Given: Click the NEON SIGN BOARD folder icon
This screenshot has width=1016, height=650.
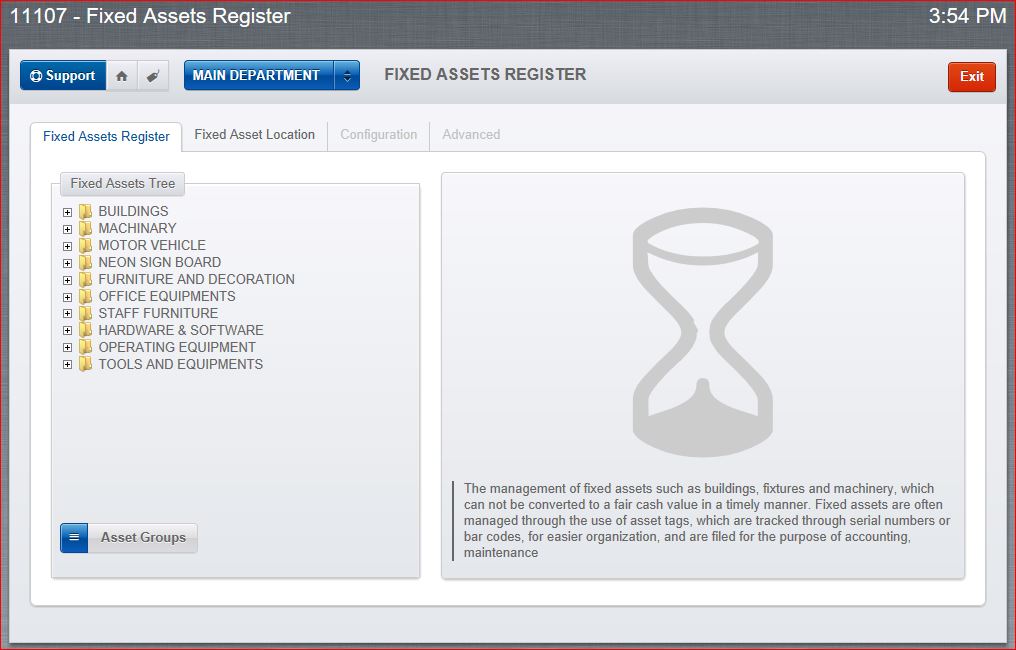Looking at the screenshot, I should 86,262.
